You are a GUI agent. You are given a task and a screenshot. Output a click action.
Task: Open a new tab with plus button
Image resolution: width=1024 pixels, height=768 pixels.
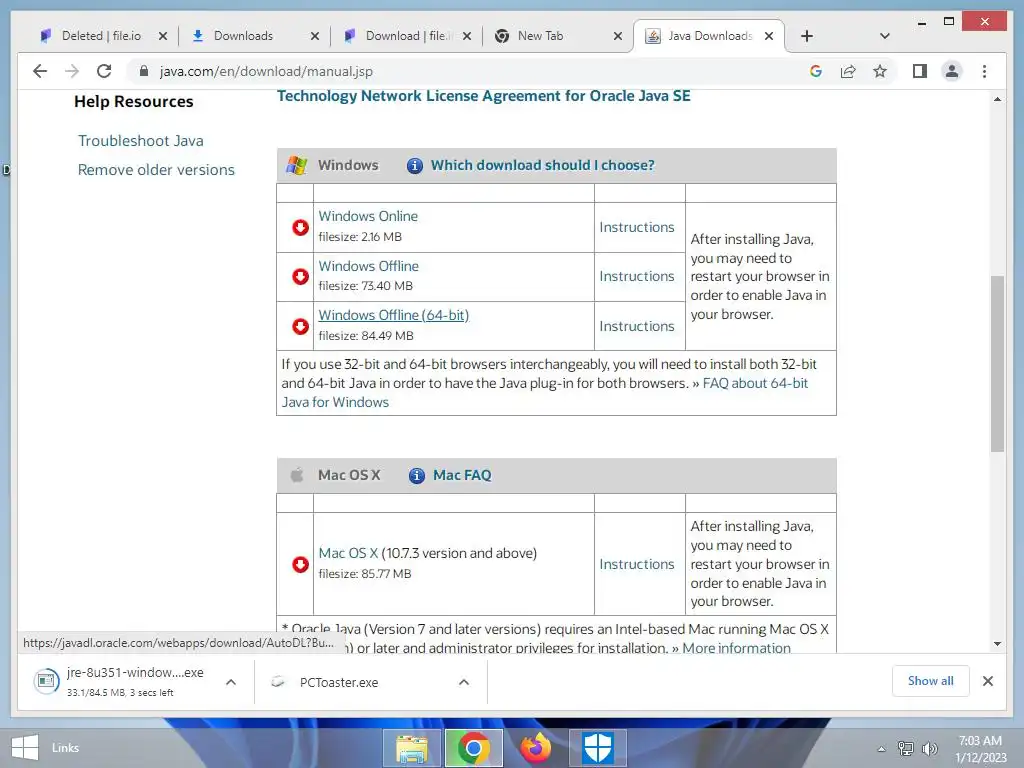pyautogui.click(x=807, y=36)
